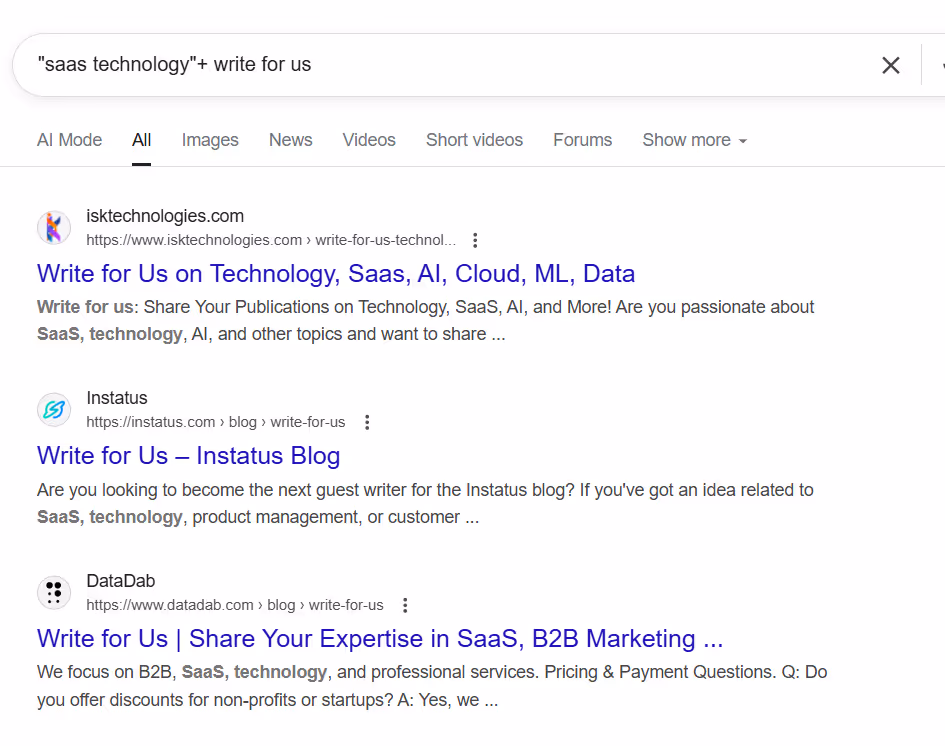The width and height of the screenshot is (945, 746).
Task: Click the DataDab site name
Action: click(121, 581)
